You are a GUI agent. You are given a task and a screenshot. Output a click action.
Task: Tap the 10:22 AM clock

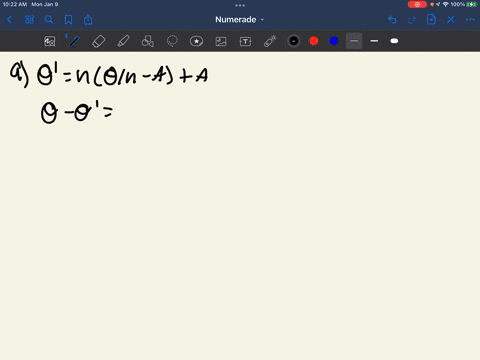coord(15,4)
